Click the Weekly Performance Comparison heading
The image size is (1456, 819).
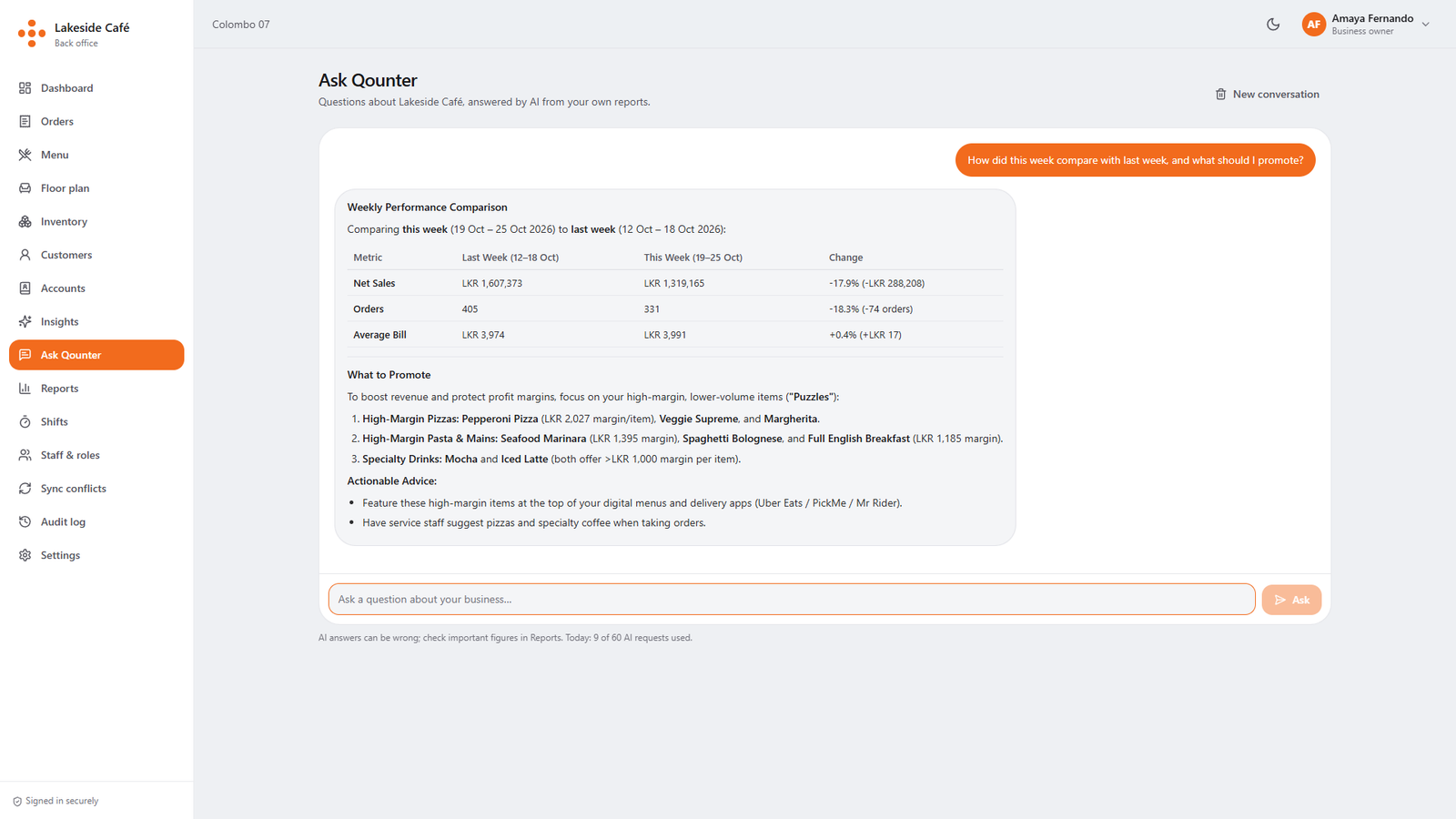pos(427,207)
